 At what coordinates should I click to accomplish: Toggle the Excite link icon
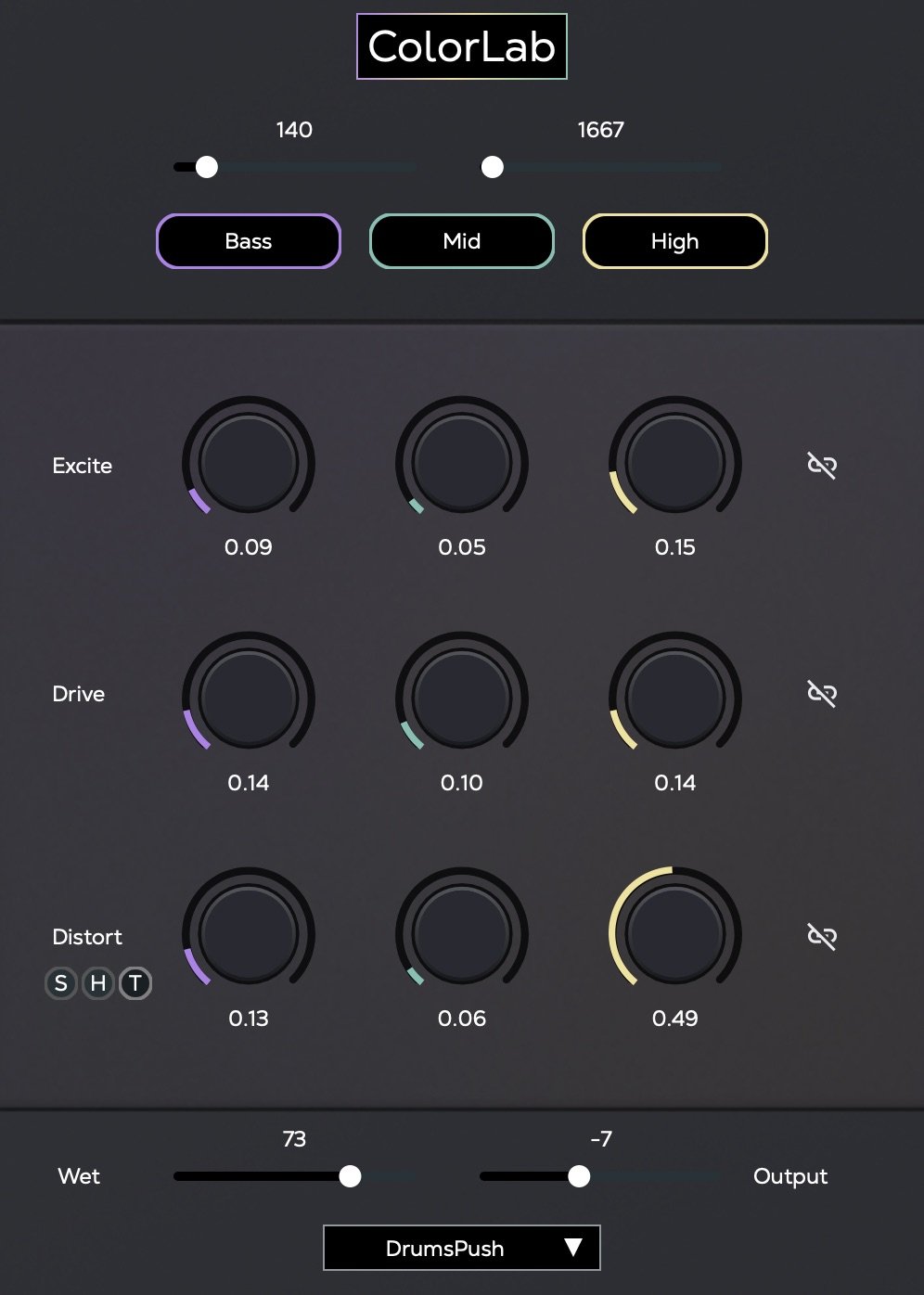(822, 466)
